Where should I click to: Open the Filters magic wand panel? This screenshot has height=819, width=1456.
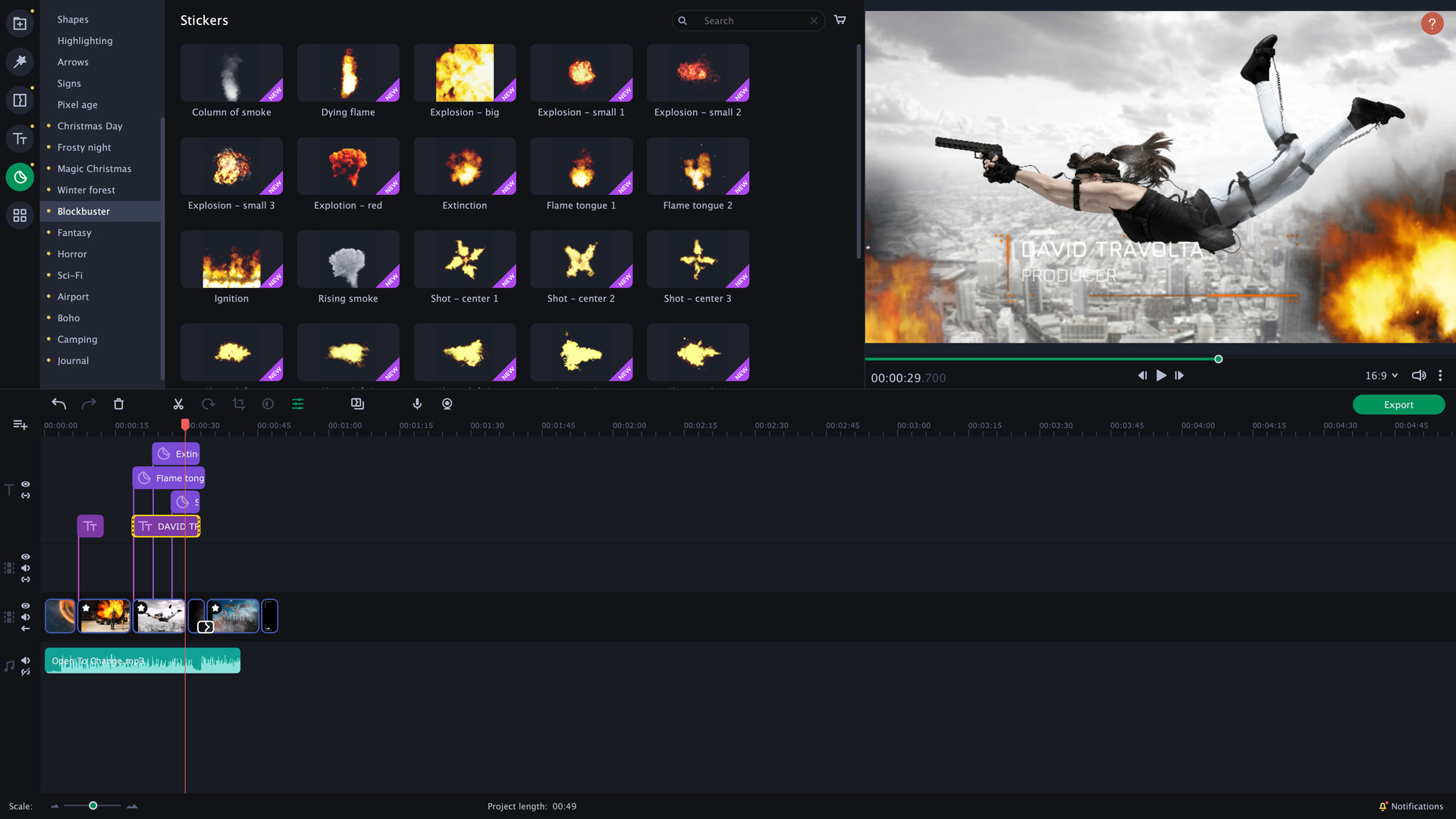click(19, 61)
